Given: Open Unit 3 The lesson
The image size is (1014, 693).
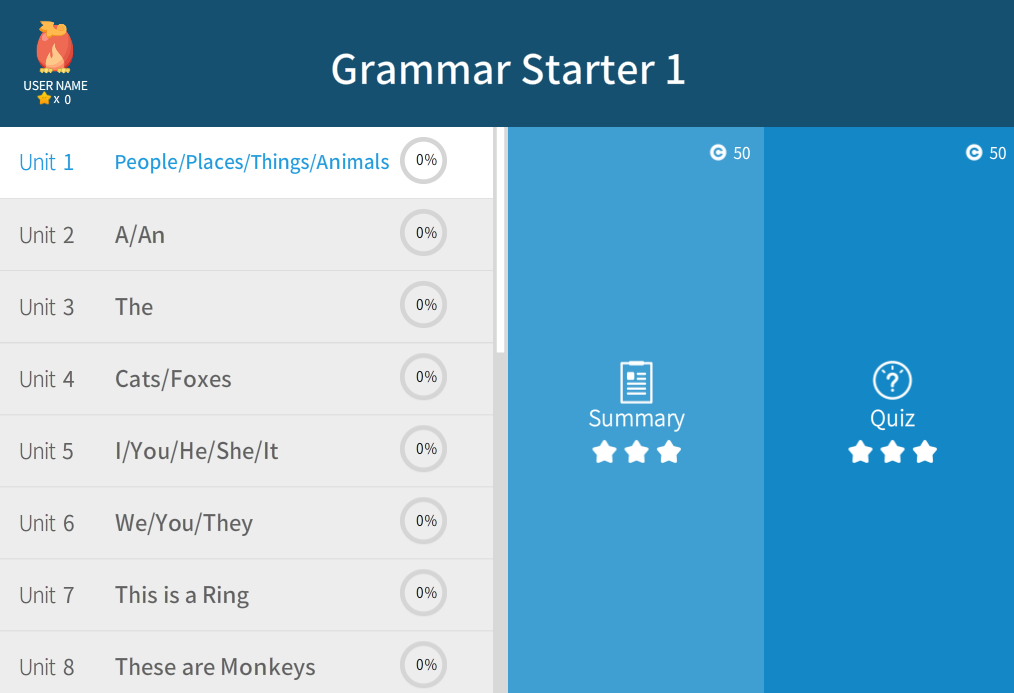Looking at the screenshot, I should coord(134,307).
